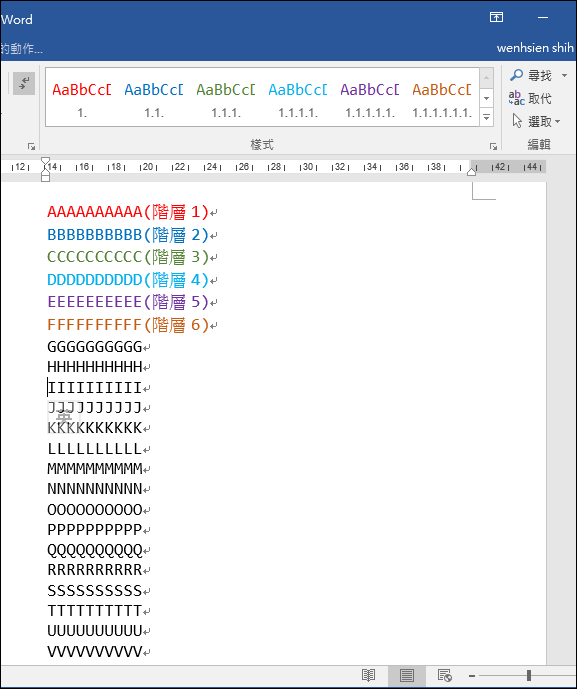The image size is (577, 689).
Task: Click the line OOOOOOOOOO
Action: 95,510
